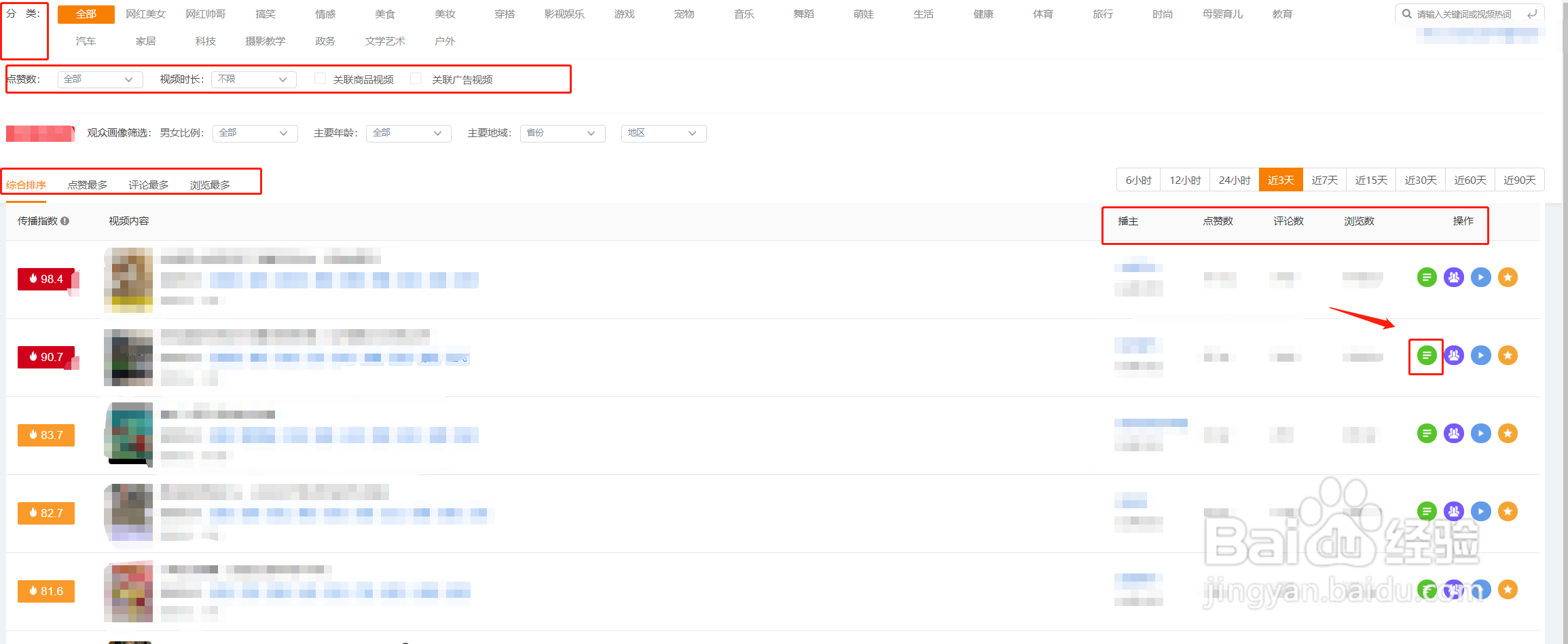Image resolution: width=1568 pixels, height=644 pixels.
Task: Select the 6小时 time range
Action: pos(1139,180)
